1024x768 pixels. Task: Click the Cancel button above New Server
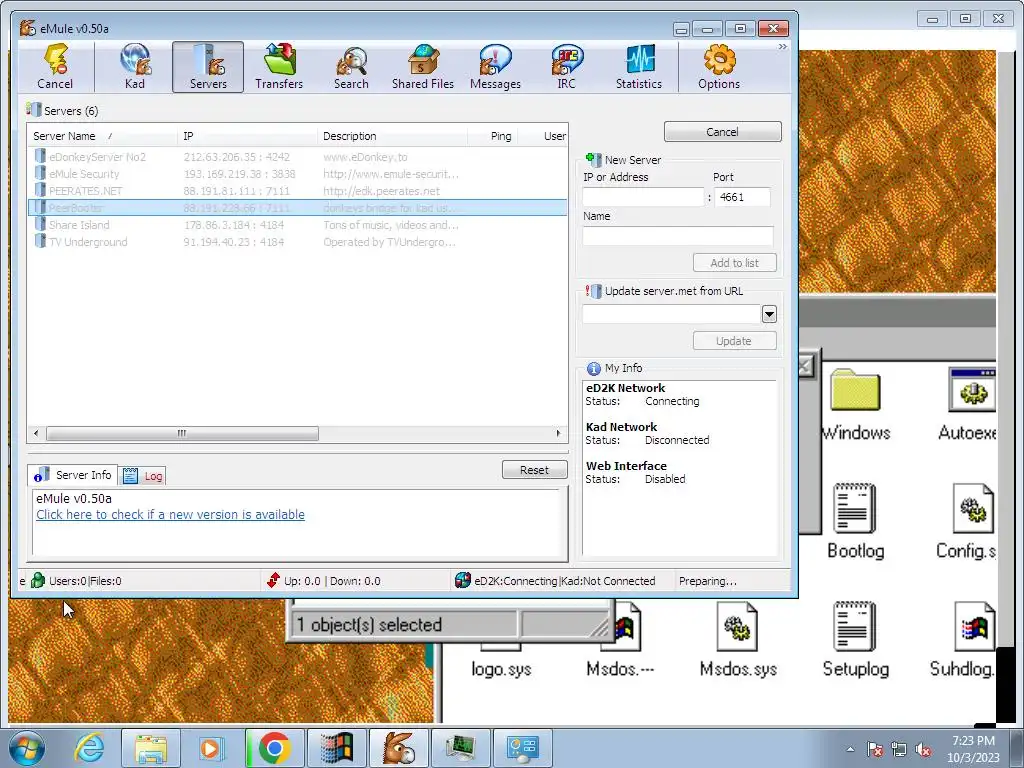pyautogui.click(x=722, y=131)
